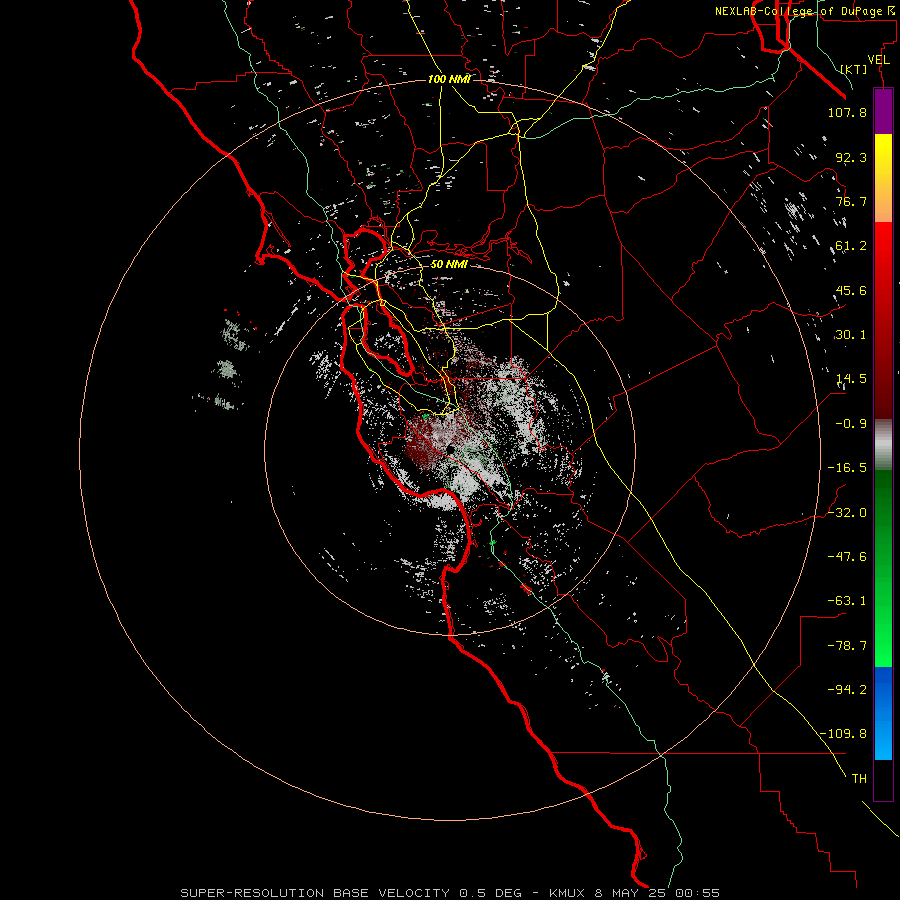Click the gray near-zero segment of color bar
Screen dimensions: 900x900
coord(883,445)
